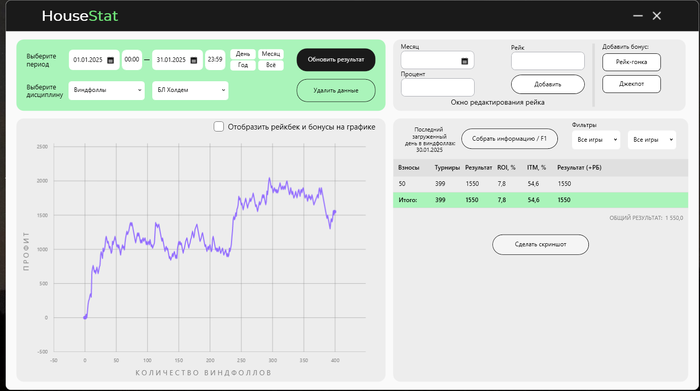Select the table row with buy-in 50
700x391 pixels.
[540, 184]
